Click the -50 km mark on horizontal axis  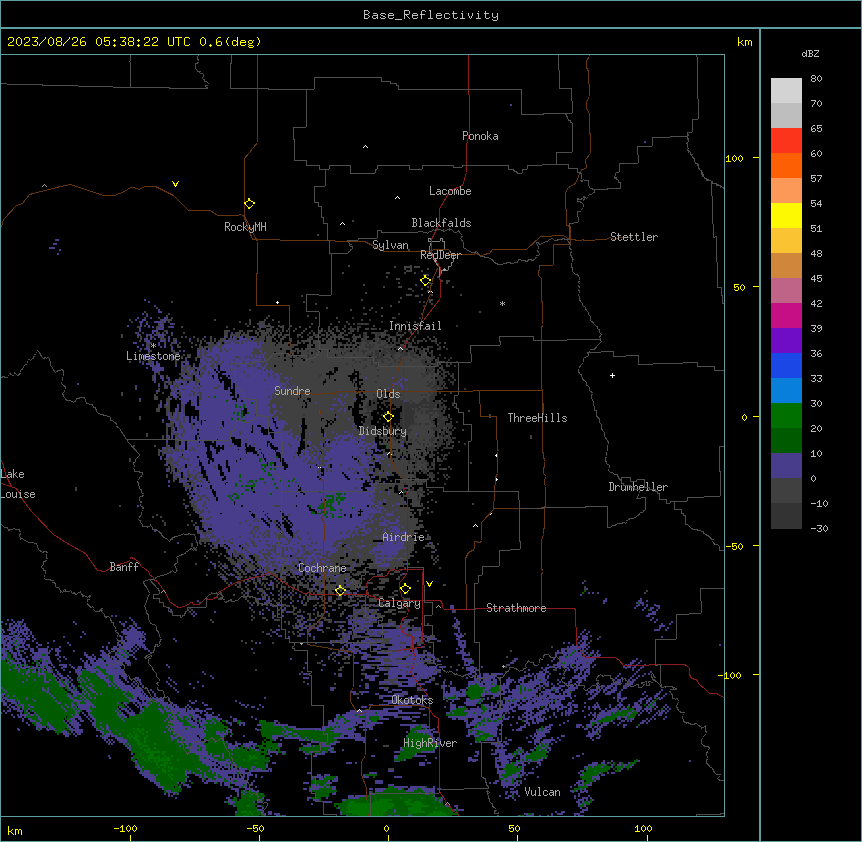tap(255, 828)
